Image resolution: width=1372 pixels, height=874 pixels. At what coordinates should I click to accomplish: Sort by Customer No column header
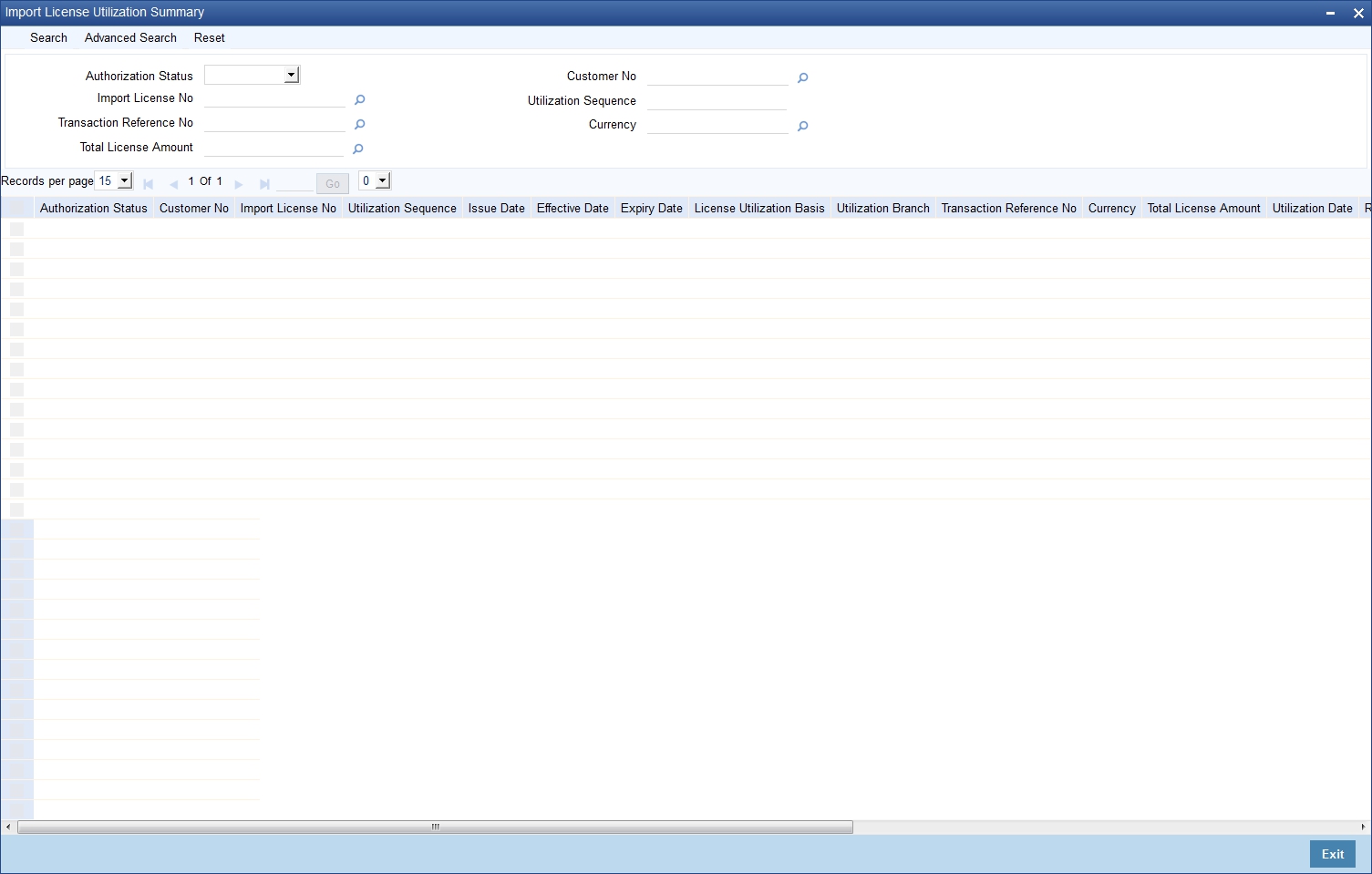click(193, 209)
